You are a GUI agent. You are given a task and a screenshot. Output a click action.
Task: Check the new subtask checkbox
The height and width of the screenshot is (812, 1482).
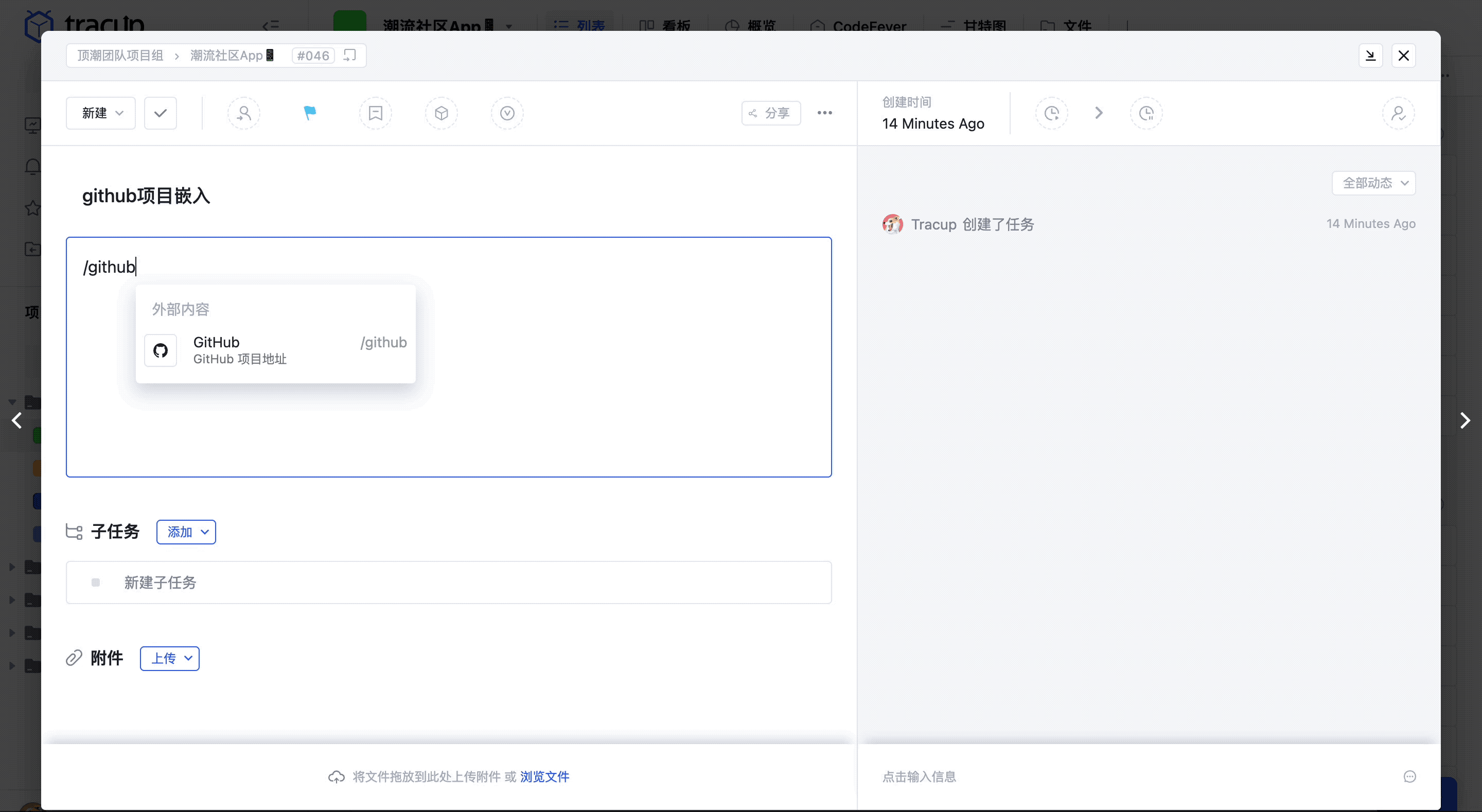[96, 582]
